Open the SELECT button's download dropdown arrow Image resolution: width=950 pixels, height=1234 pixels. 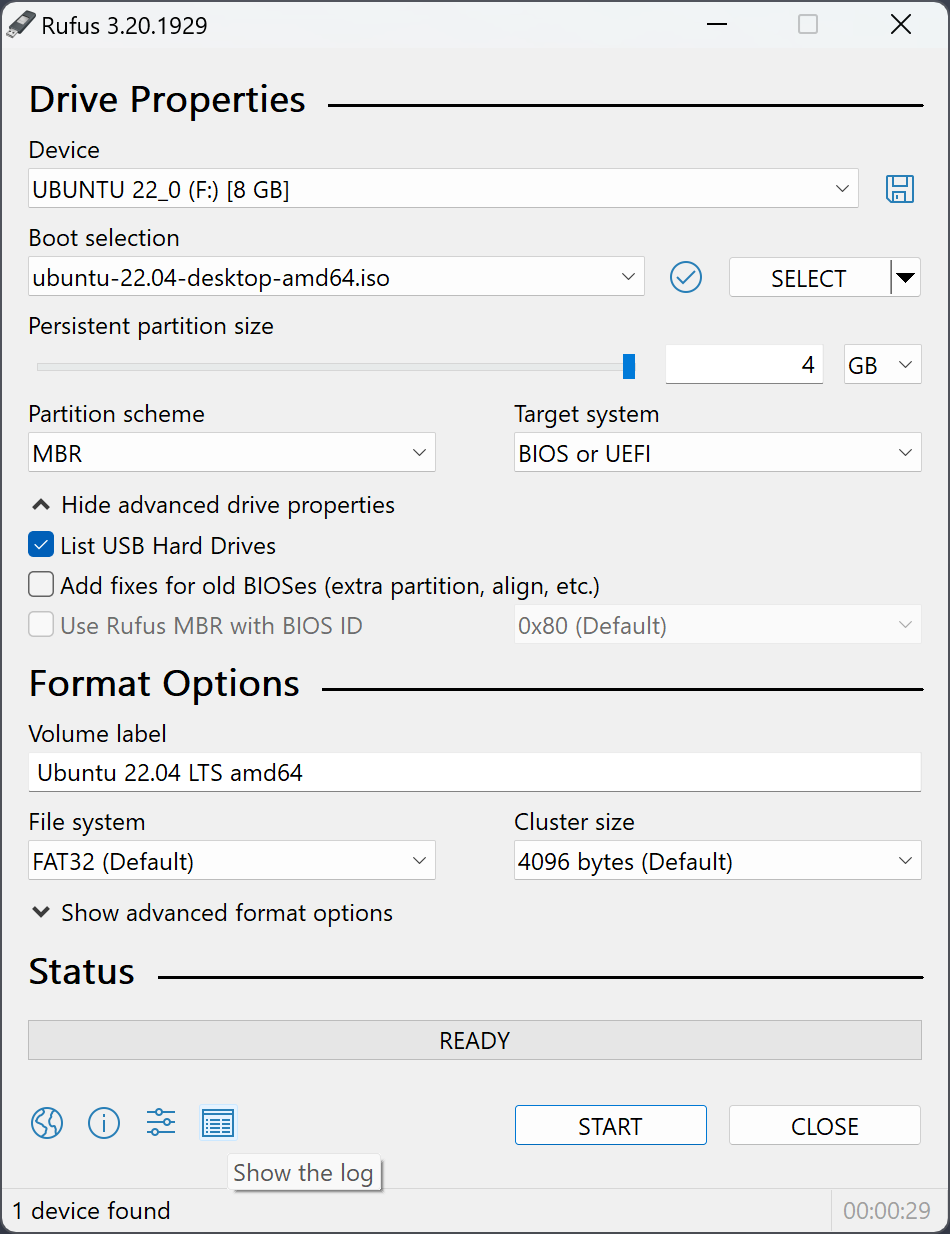point(906,277)
